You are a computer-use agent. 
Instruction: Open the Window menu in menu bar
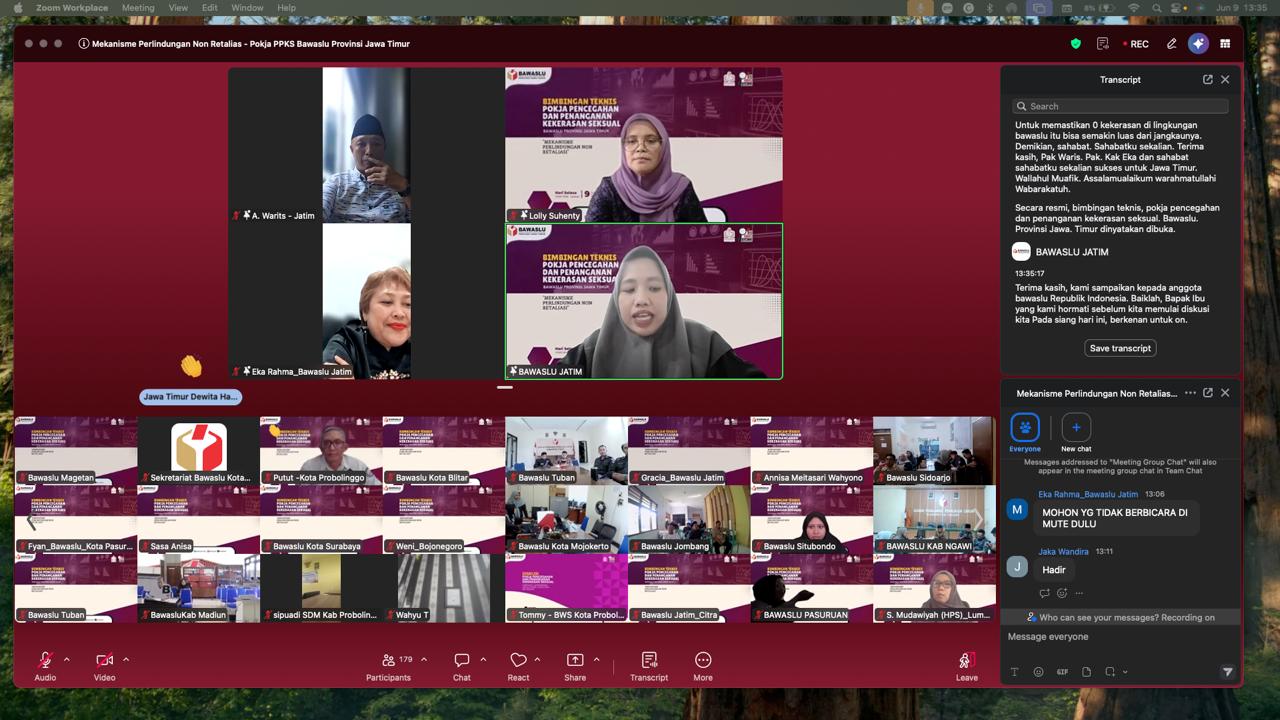pos(248,8)
